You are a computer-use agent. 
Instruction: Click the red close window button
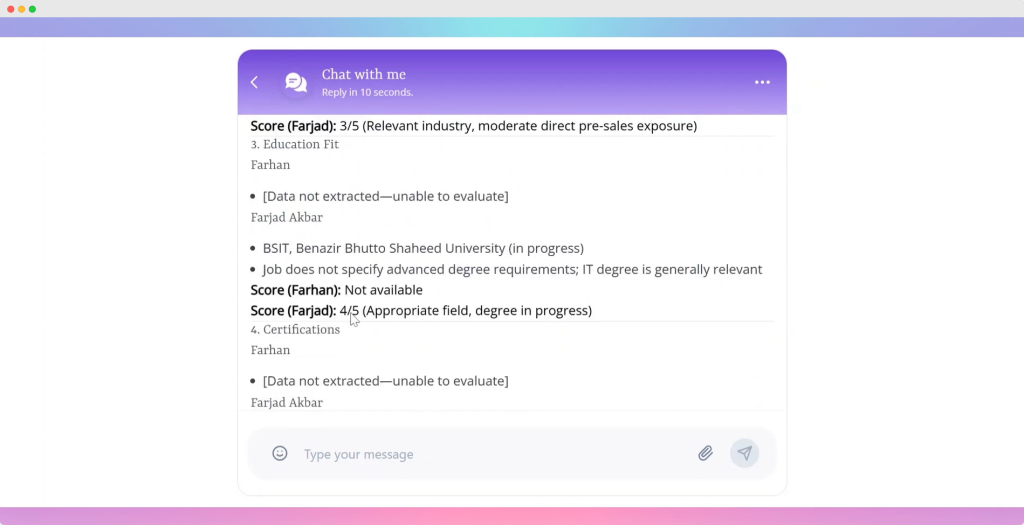(11, 8)
